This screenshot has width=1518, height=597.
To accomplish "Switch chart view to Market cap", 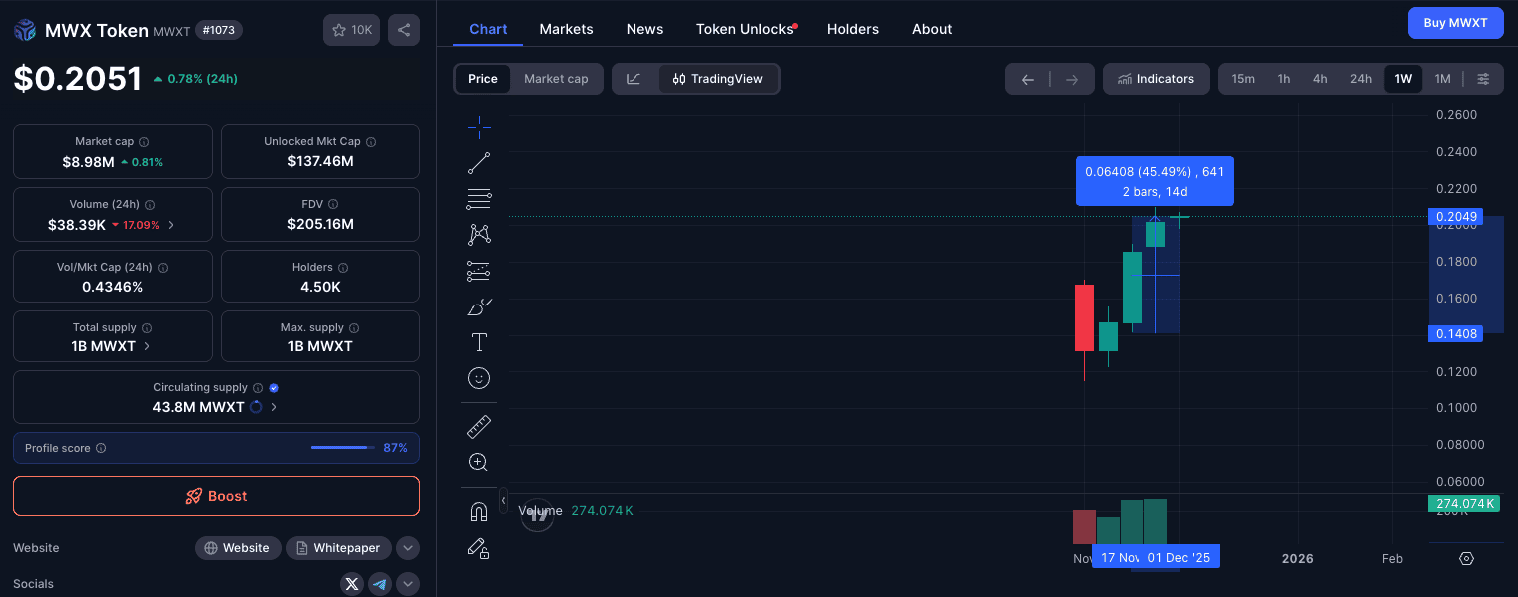I will click(556, 79).
